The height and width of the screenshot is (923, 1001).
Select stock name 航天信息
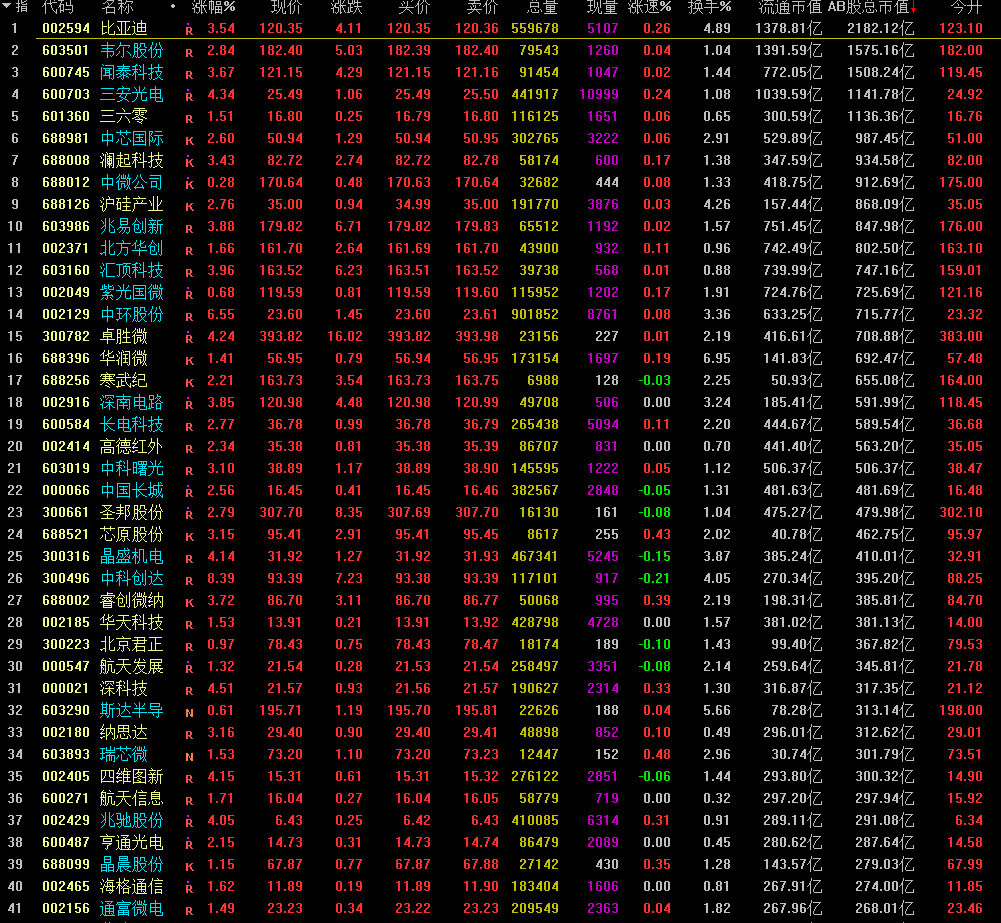(x=132, y=798)
